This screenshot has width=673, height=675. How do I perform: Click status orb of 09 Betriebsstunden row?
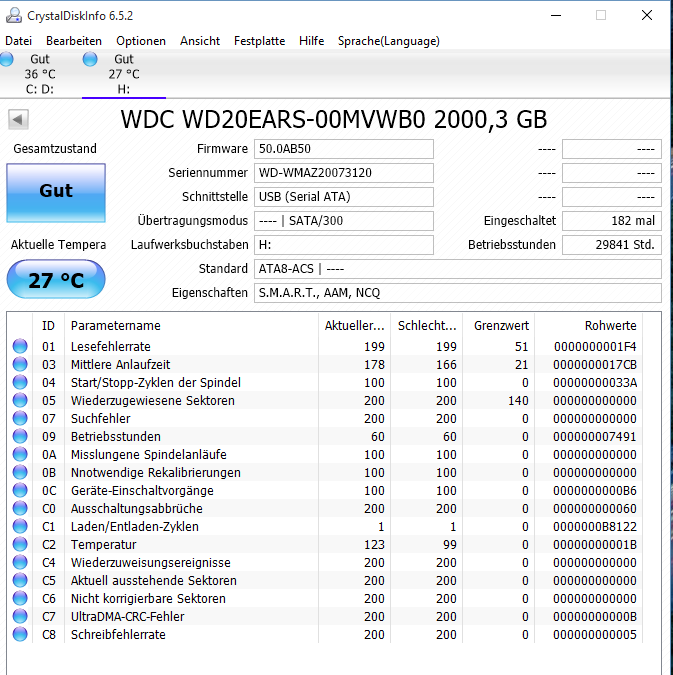click(x=20, y=436)
